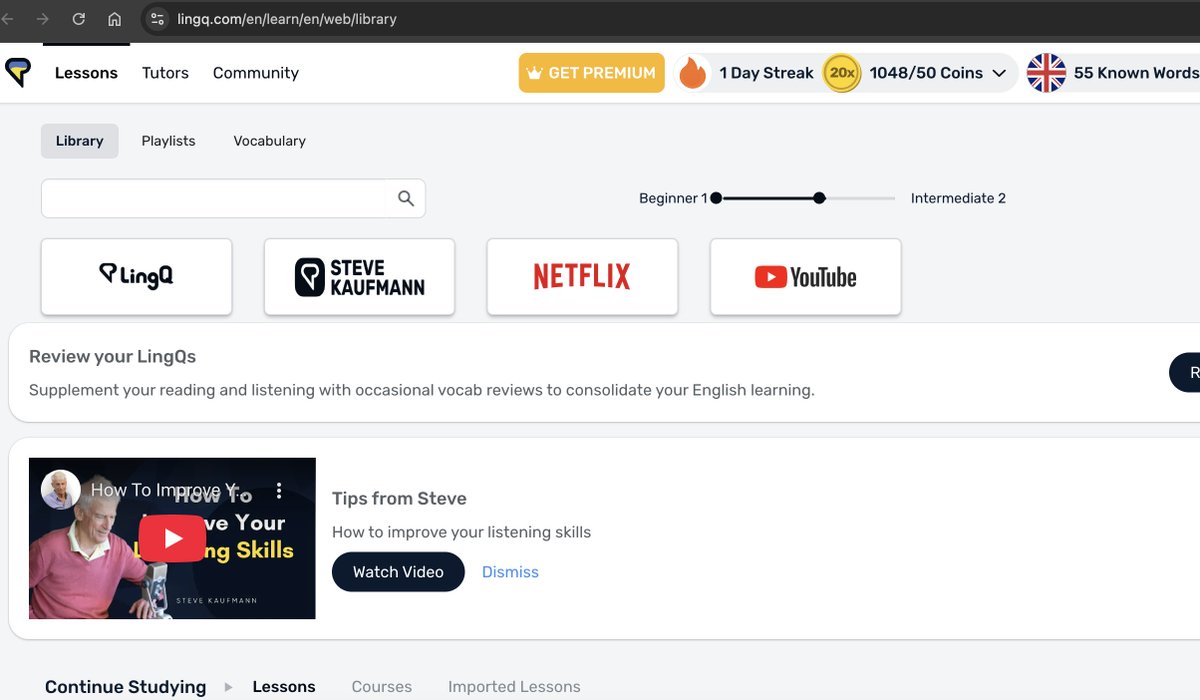Expand the coins dropdown chevron
Screen dimensions: 1200x700
click(x=999, y=73)
